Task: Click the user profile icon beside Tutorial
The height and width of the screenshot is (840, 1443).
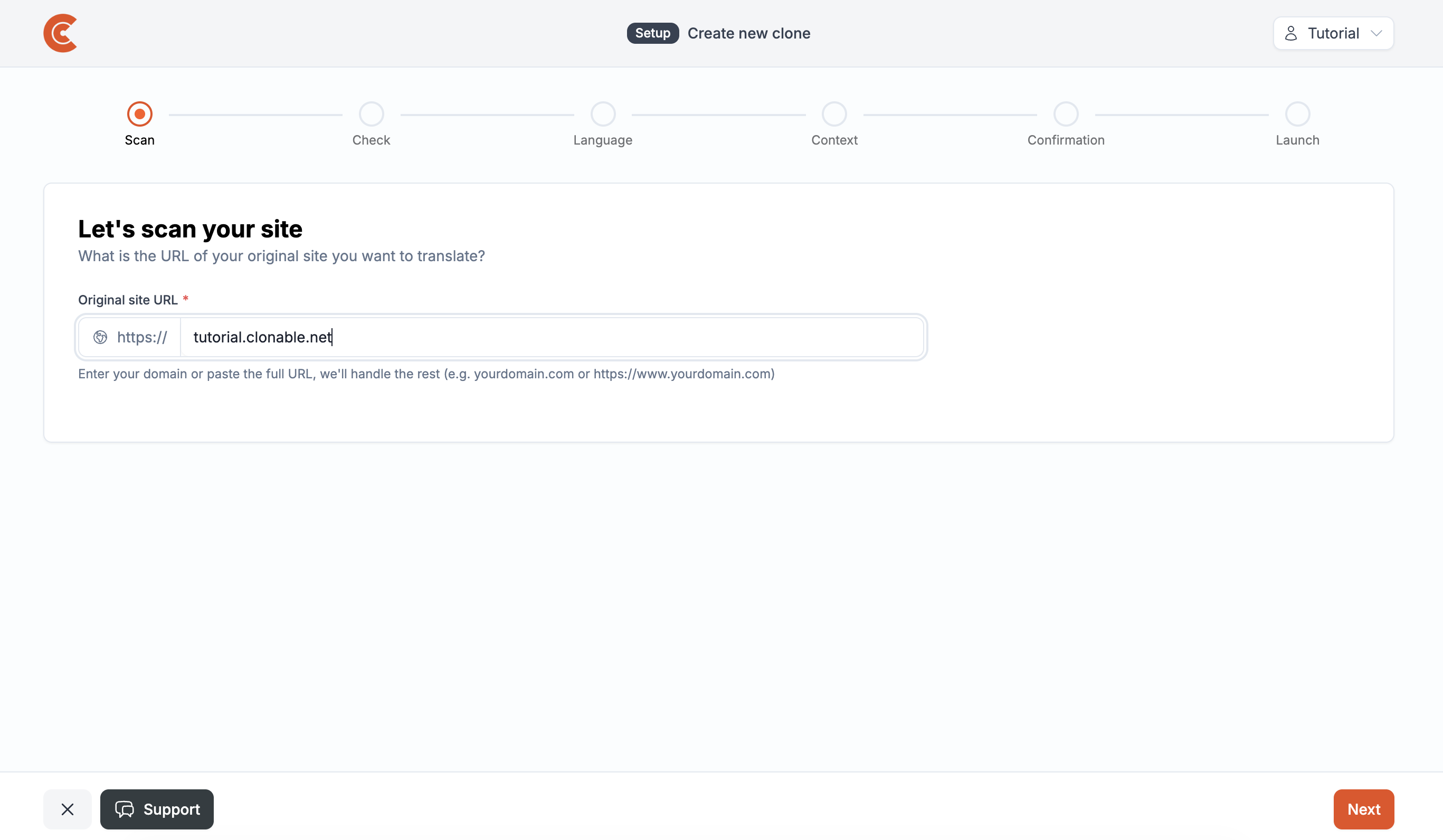Action: [1290, 33]
